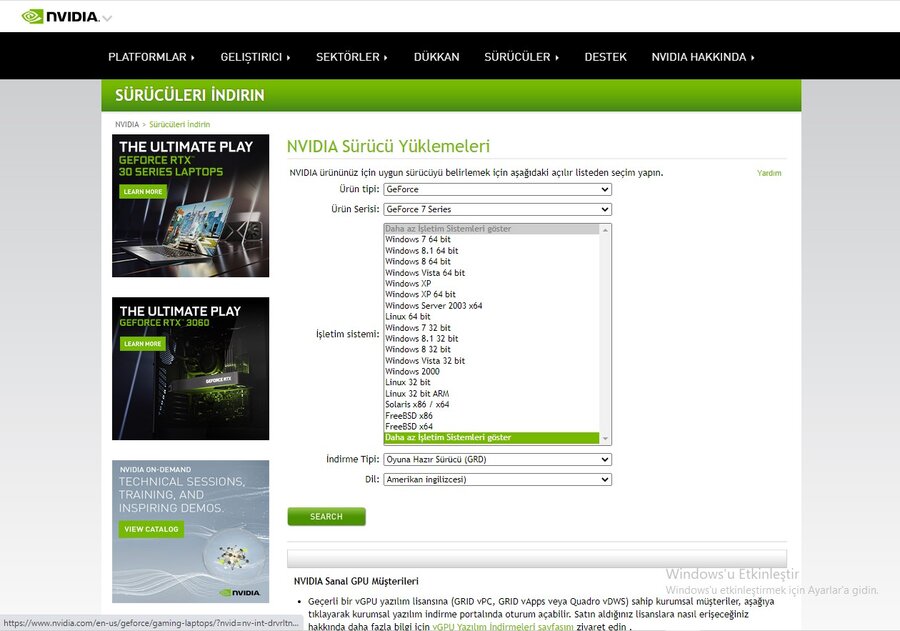This screenshot has height=631, width=900.
Task: Open the PLATFORMLAR menu
Action: [x=151, y=57]
